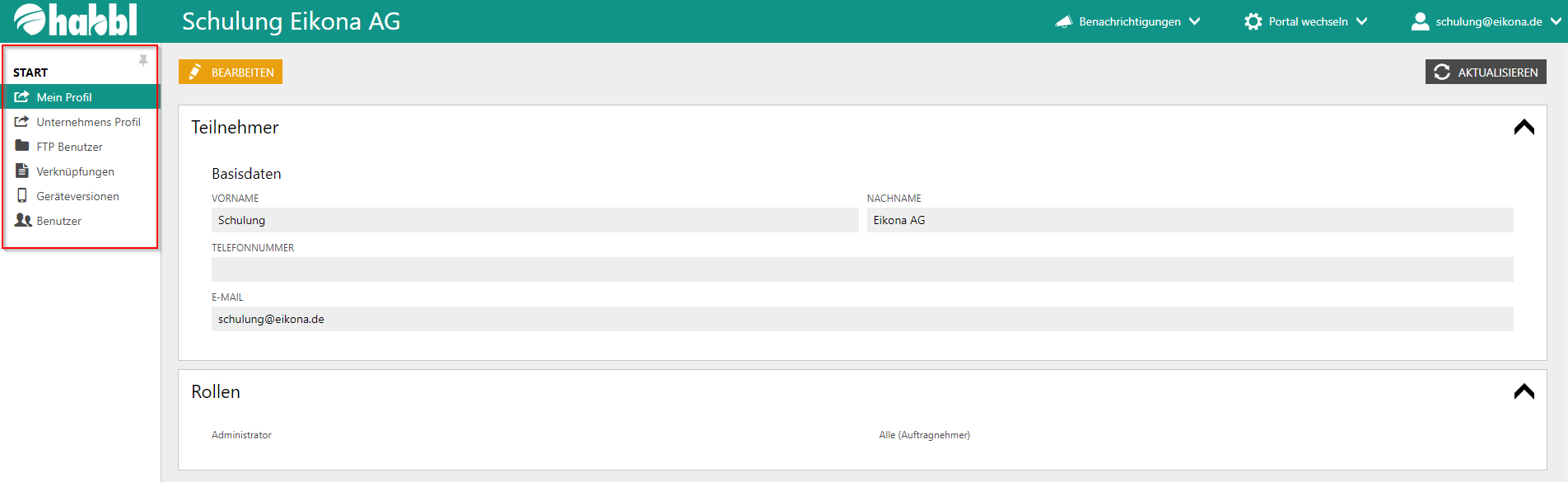Click the Telefonnummer field
The width and height of the screenshot is (1568, 482).
tap(861, 269)
